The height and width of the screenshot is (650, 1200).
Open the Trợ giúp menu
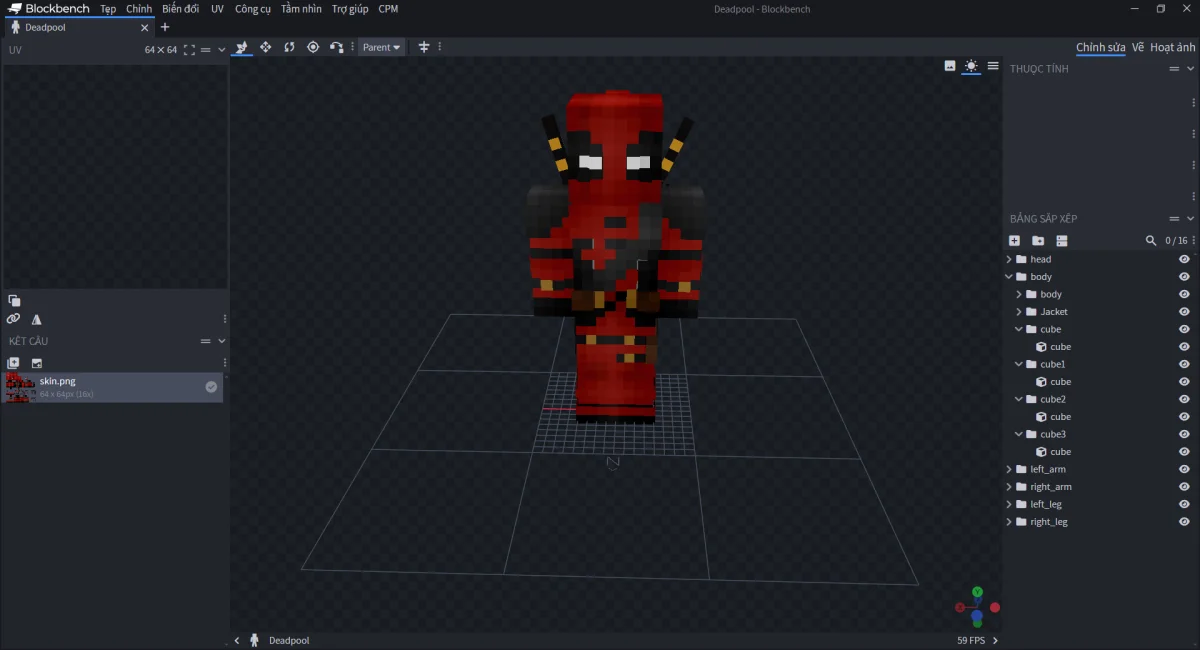pos(350,9)
